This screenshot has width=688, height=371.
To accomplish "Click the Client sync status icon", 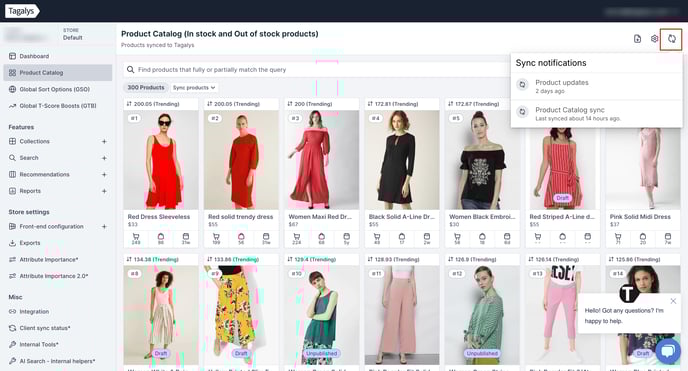I will tap(12, 328).
